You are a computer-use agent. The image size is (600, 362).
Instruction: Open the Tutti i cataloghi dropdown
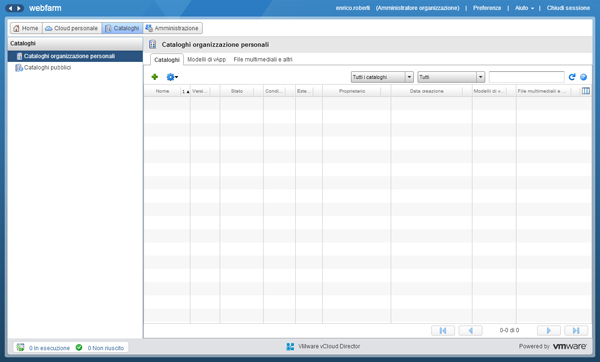pyautogui.click(x=382, y=77)
